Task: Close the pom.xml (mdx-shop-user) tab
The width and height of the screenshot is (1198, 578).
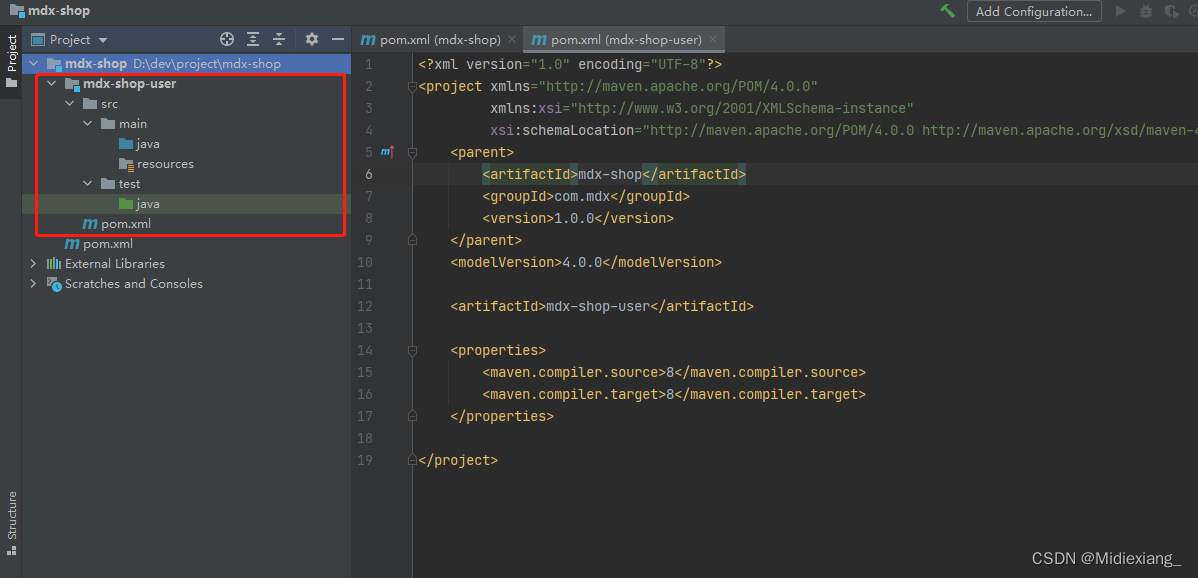Action: pos(713,40)
